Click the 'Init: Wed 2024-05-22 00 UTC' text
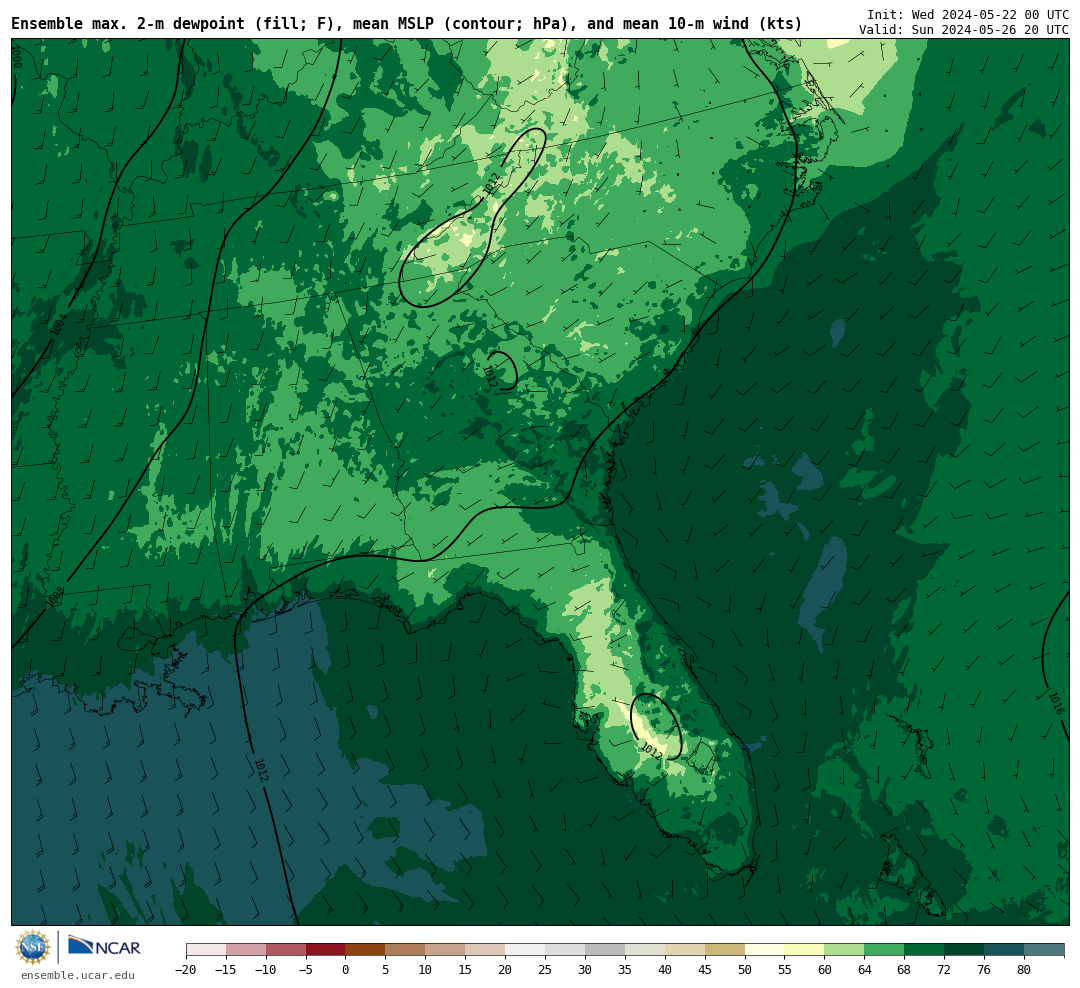Screen dimensions: 1080x988 tap(968, 14)
